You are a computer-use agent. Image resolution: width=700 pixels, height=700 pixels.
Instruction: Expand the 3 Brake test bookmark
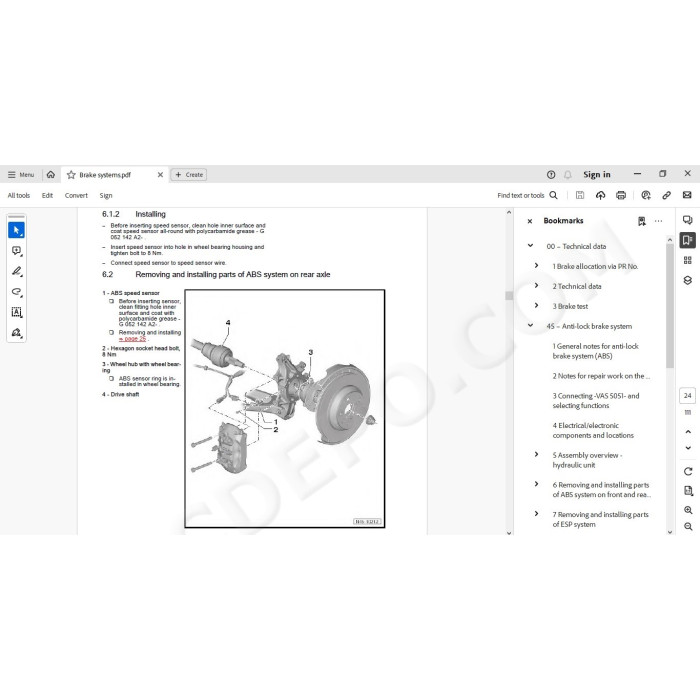[x=537, y=306]
